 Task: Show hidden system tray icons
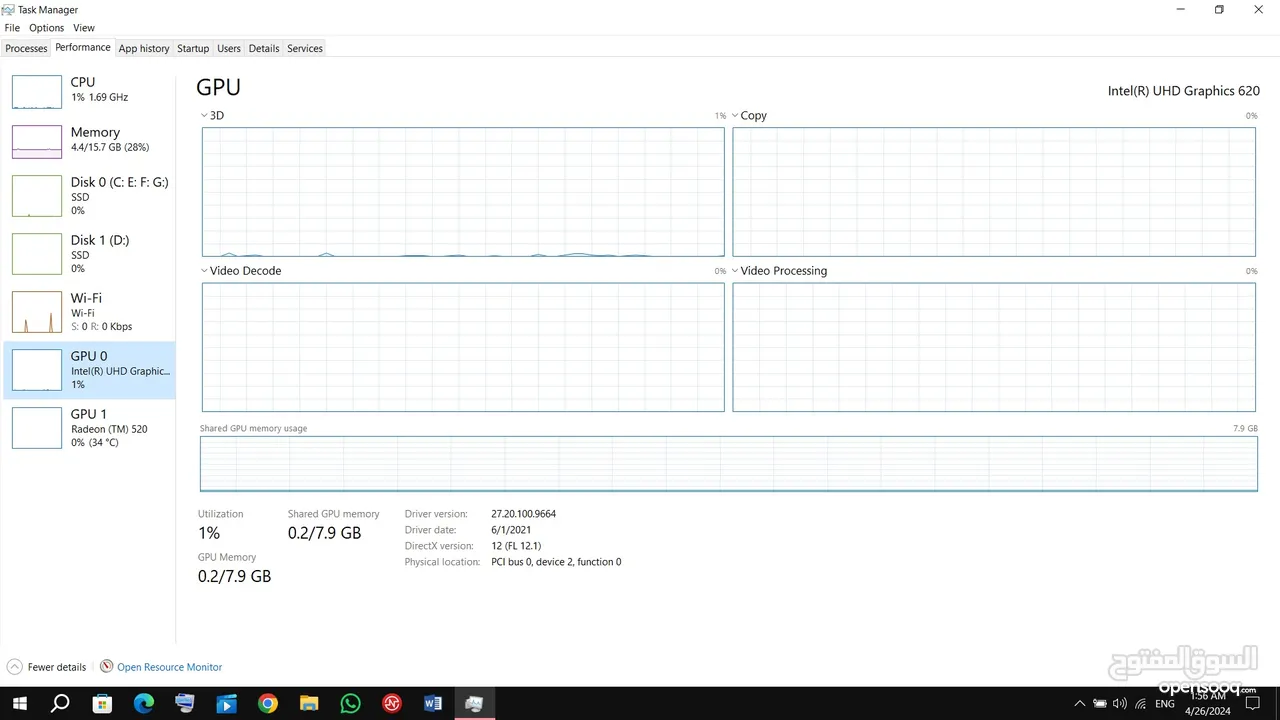point(1079,704)
